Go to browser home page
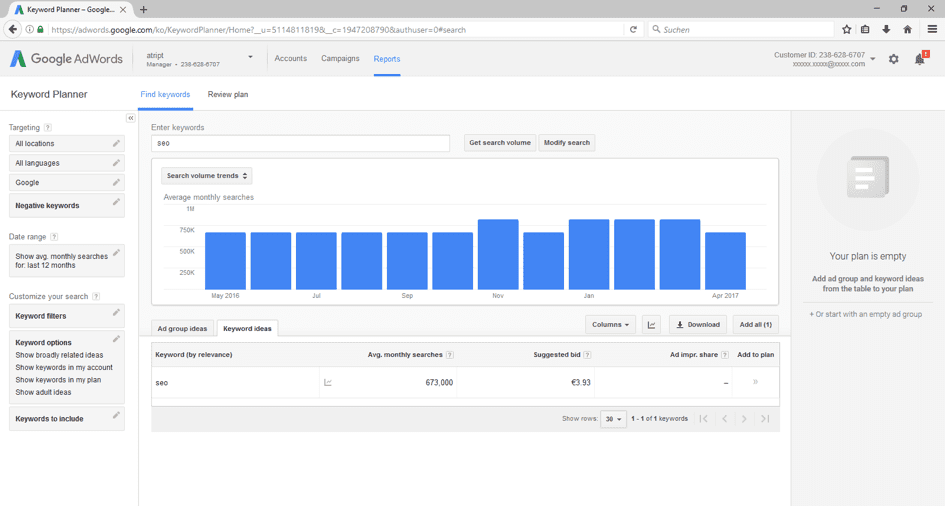Screen dimensions: 945x506 click(908, 29)
